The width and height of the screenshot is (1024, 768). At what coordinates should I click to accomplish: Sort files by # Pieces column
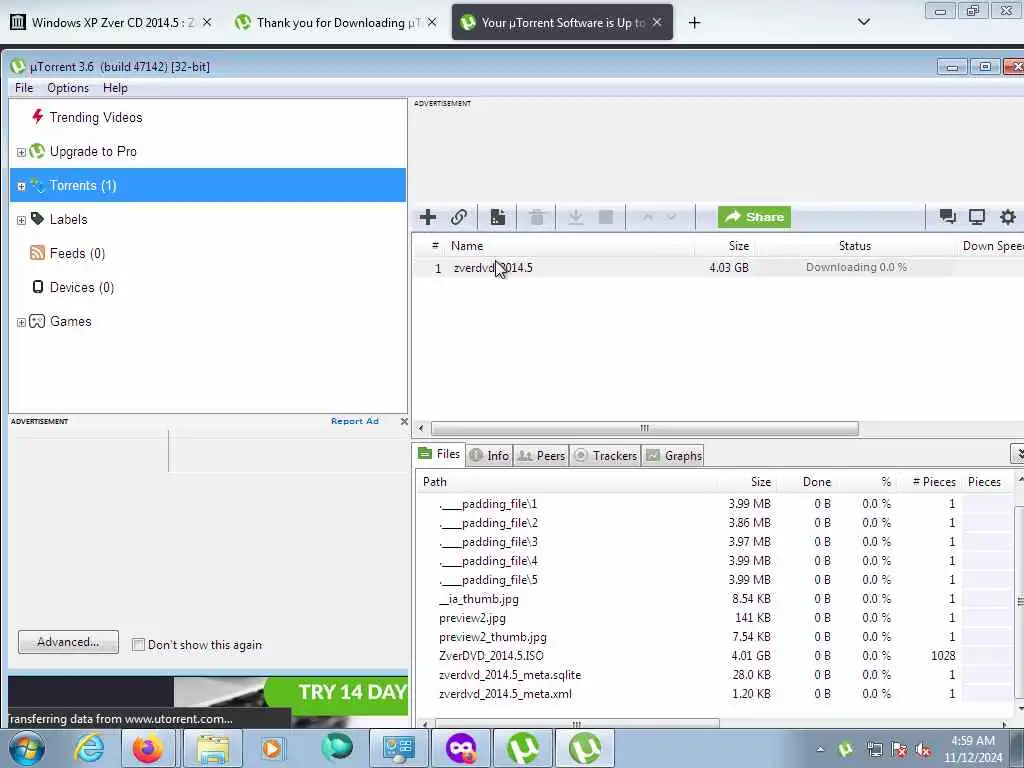934,482
